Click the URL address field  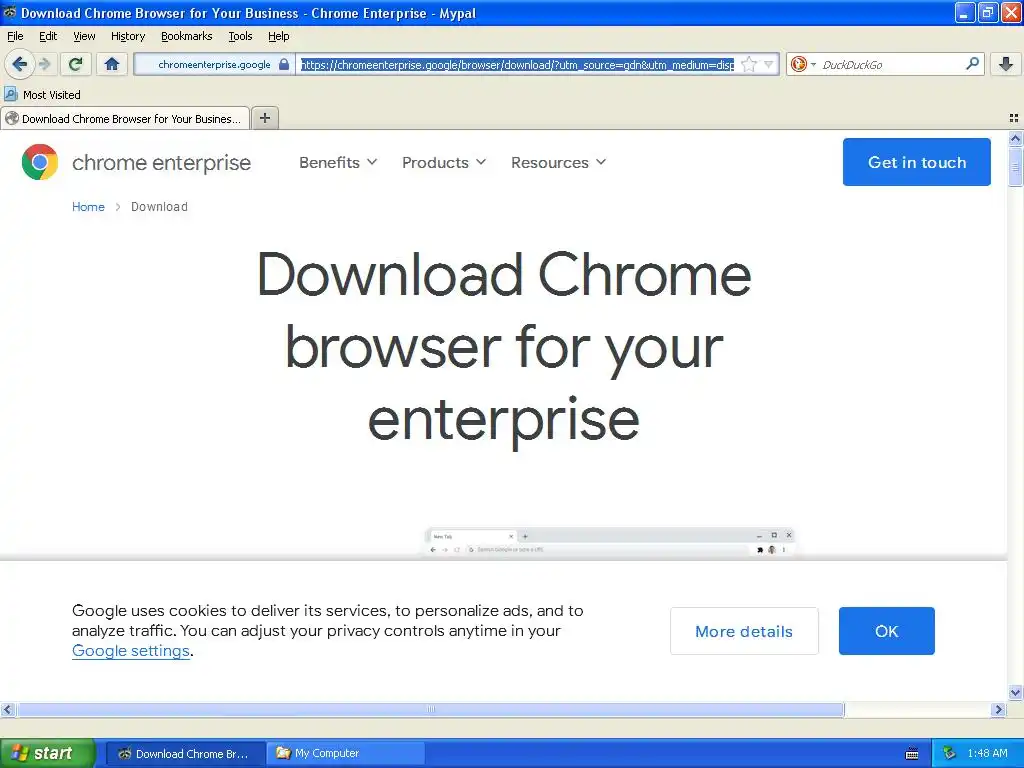517,64
